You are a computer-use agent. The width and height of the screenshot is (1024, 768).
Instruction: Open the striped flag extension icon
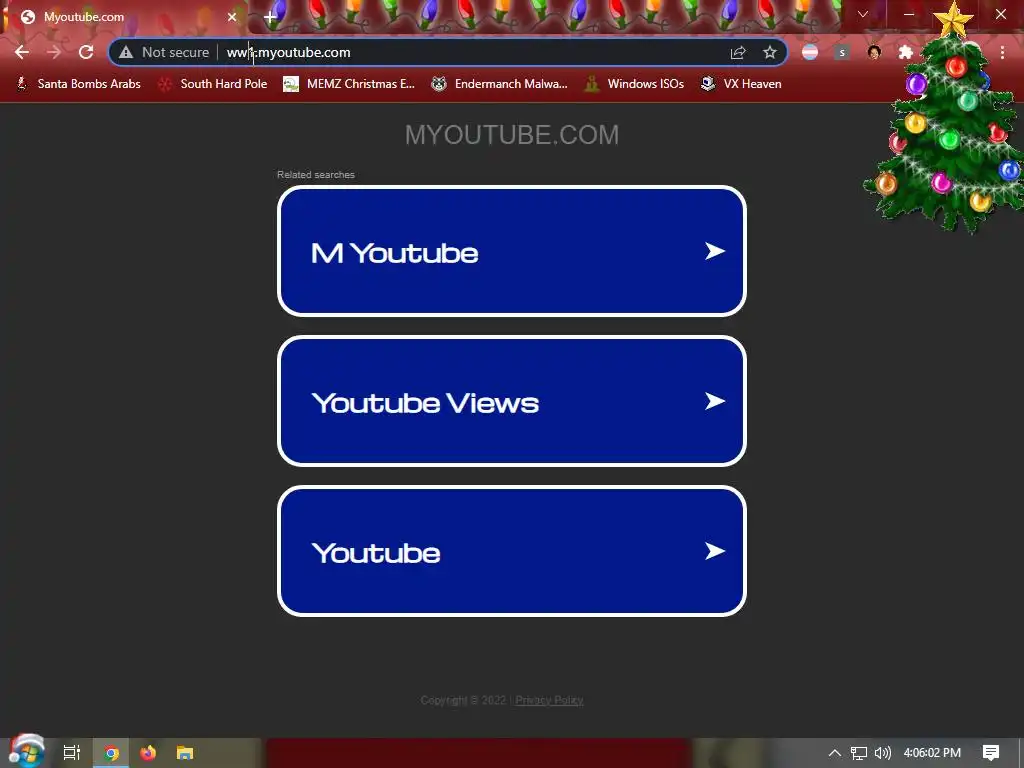pos(810,52)
